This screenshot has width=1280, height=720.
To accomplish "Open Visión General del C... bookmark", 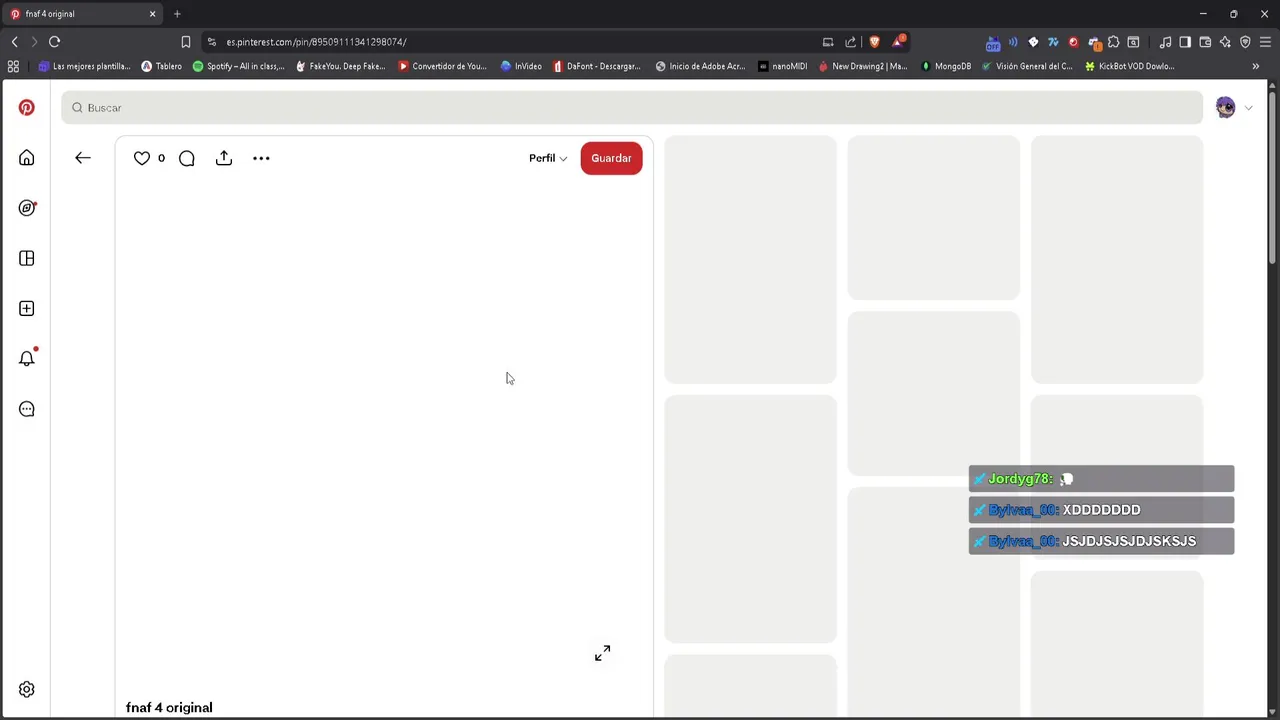I will tap(1027, 66).
